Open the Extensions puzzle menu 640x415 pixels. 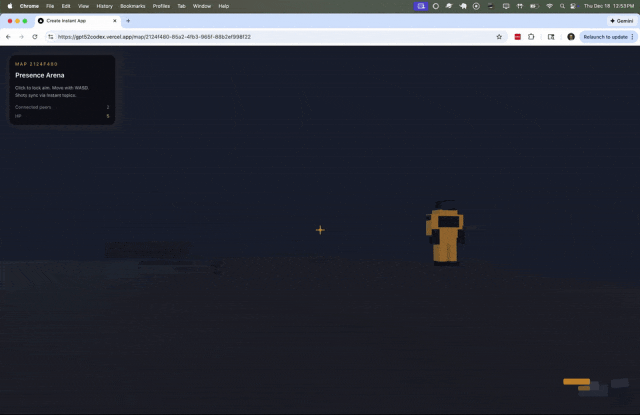531,37
